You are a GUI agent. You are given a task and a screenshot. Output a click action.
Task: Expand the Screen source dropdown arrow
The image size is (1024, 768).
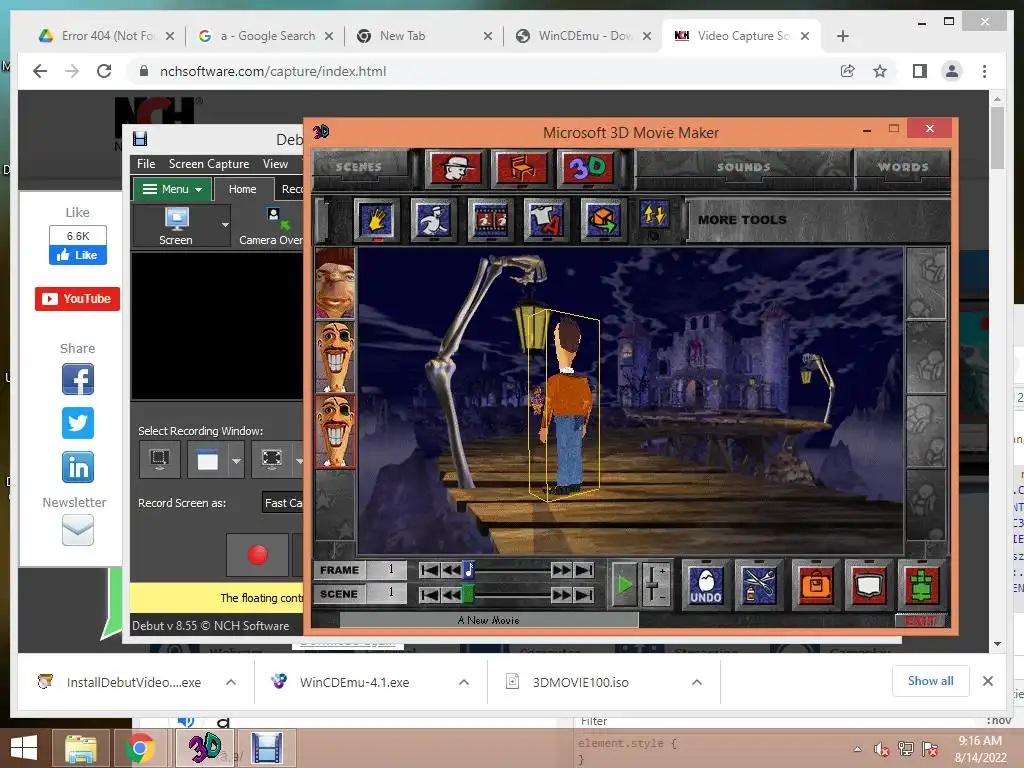point(225,225)
